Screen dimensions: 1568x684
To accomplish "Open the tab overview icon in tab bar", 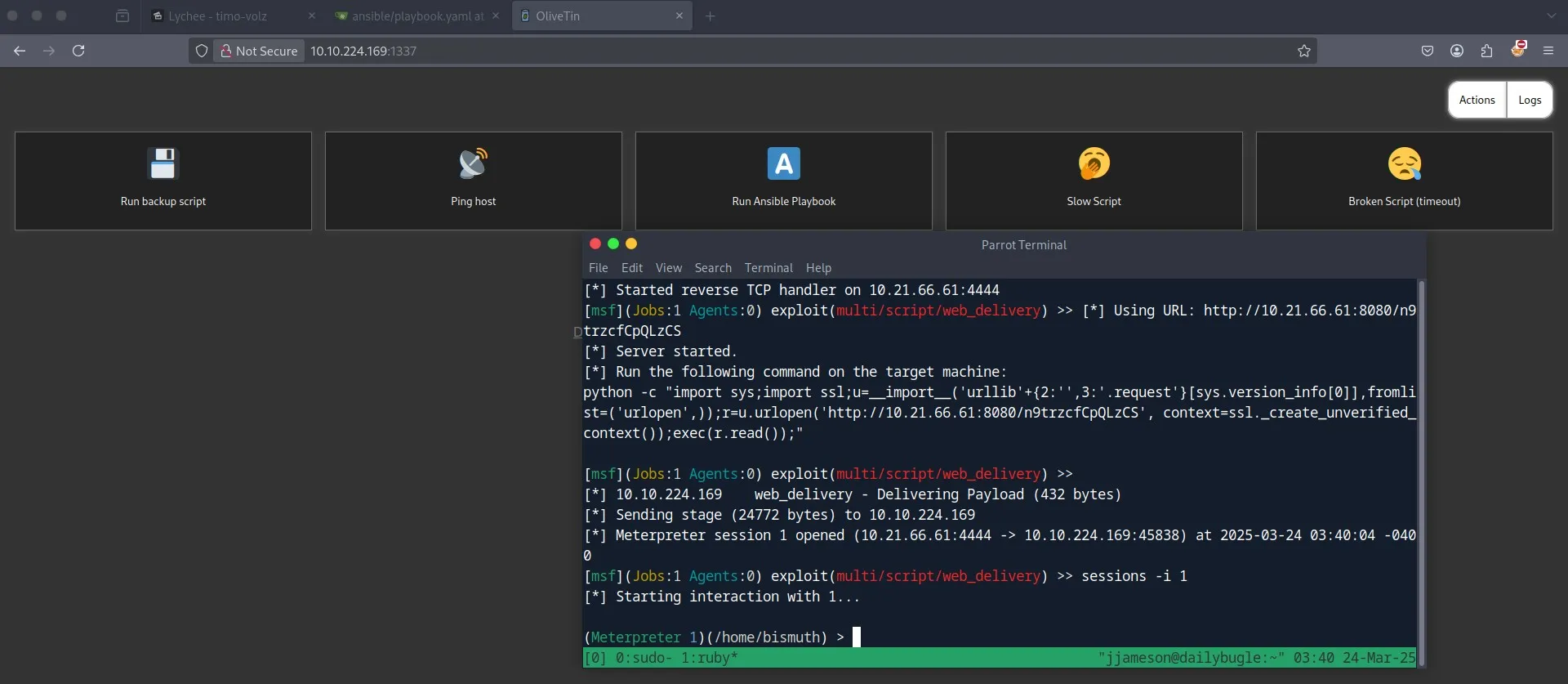I will pos(122,16).
